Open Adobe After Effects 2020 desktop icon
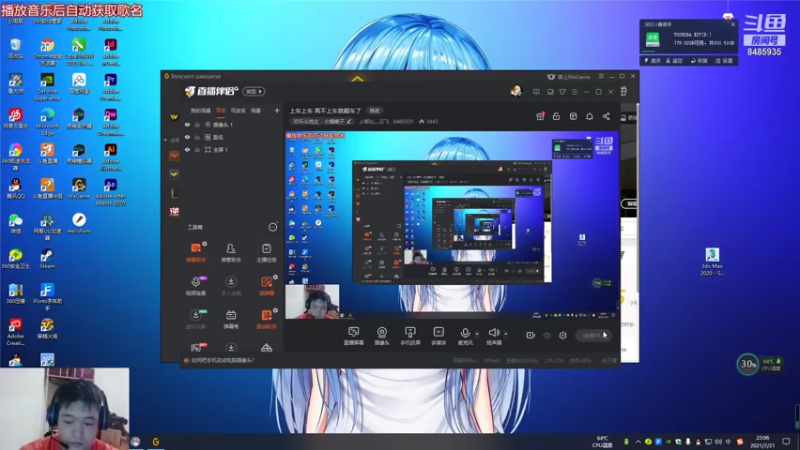This screenshot has height=450, width=800. point(110,192)
